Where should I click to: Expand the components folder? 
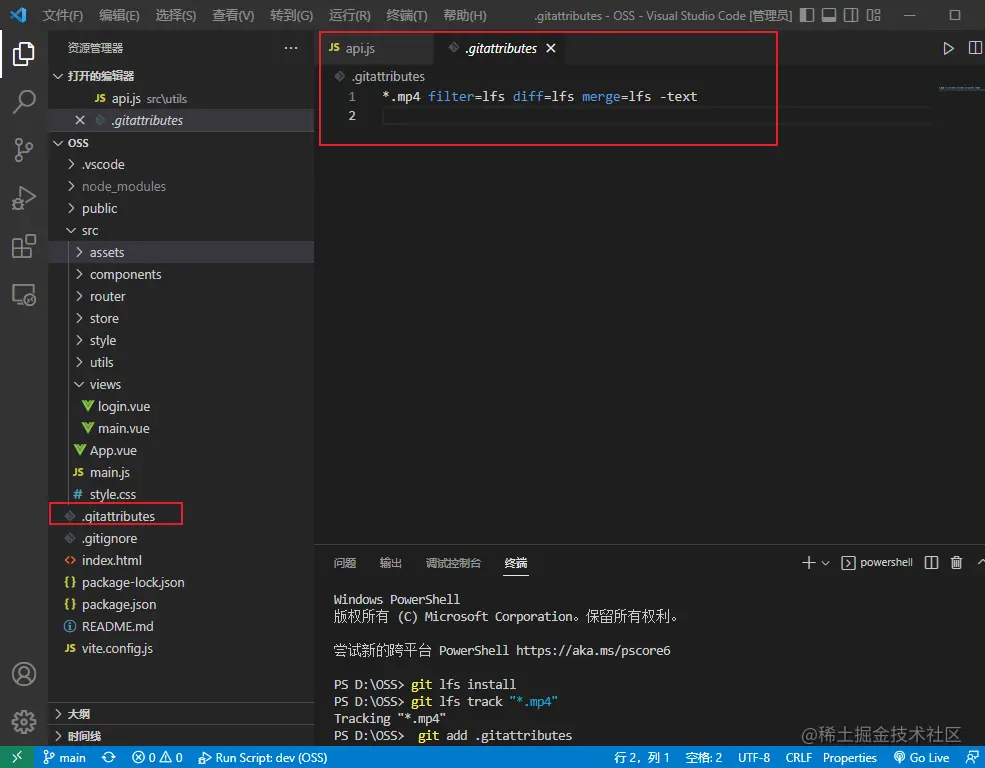point(181,274)
